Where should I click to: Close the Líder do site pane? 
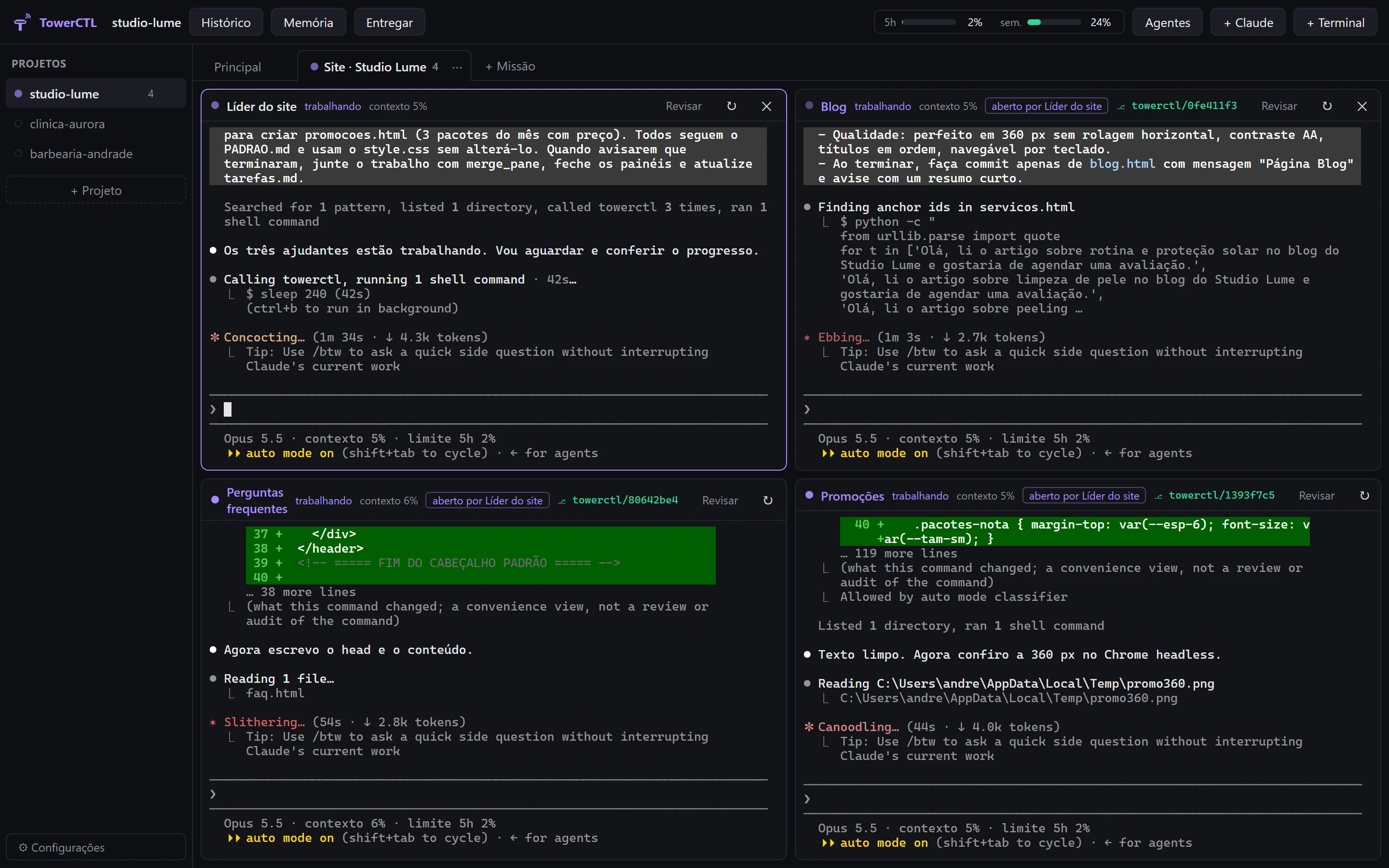[766, 106]
